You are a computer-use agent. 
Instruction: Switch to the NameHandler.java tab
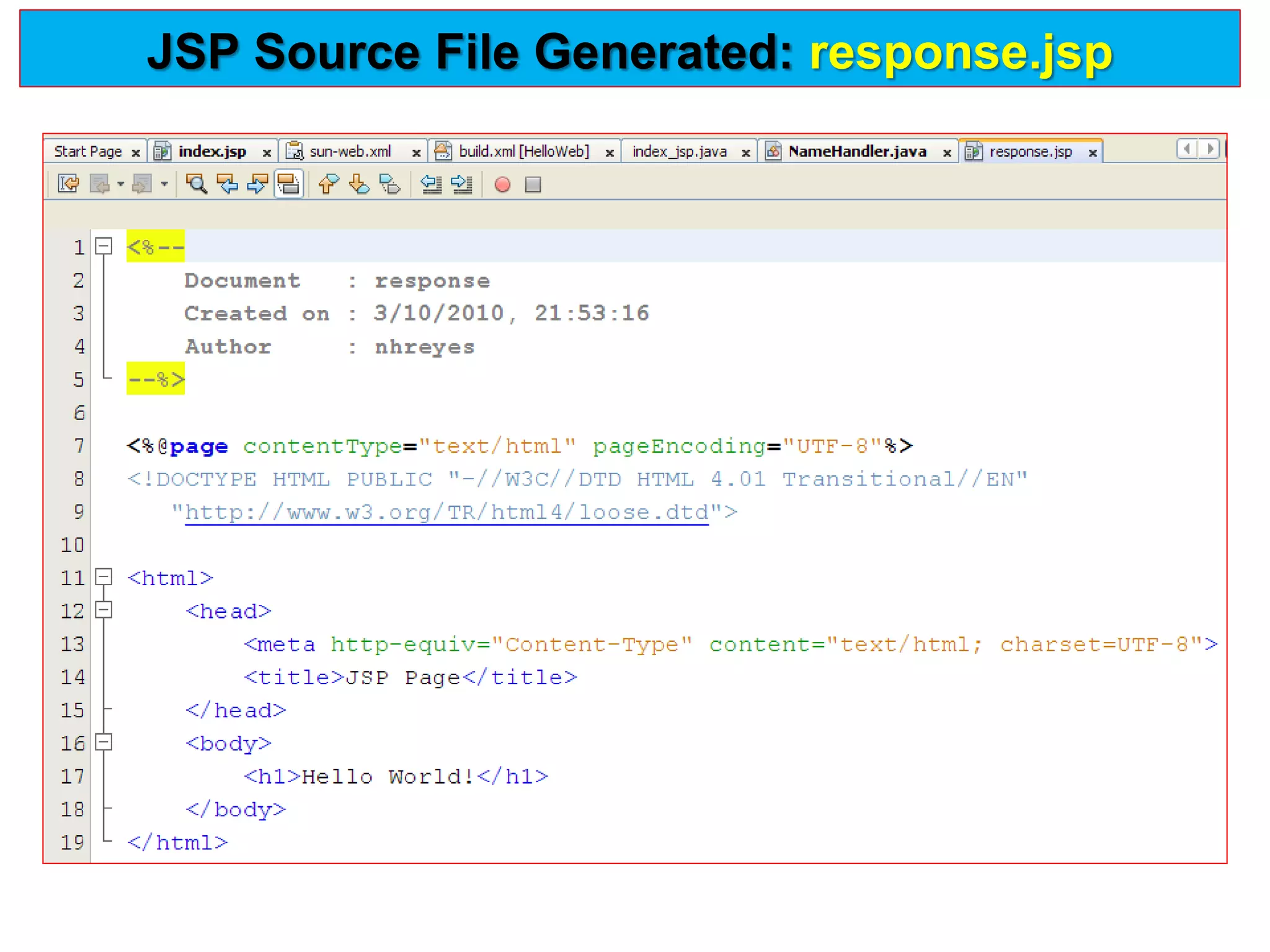pos(857,151)
